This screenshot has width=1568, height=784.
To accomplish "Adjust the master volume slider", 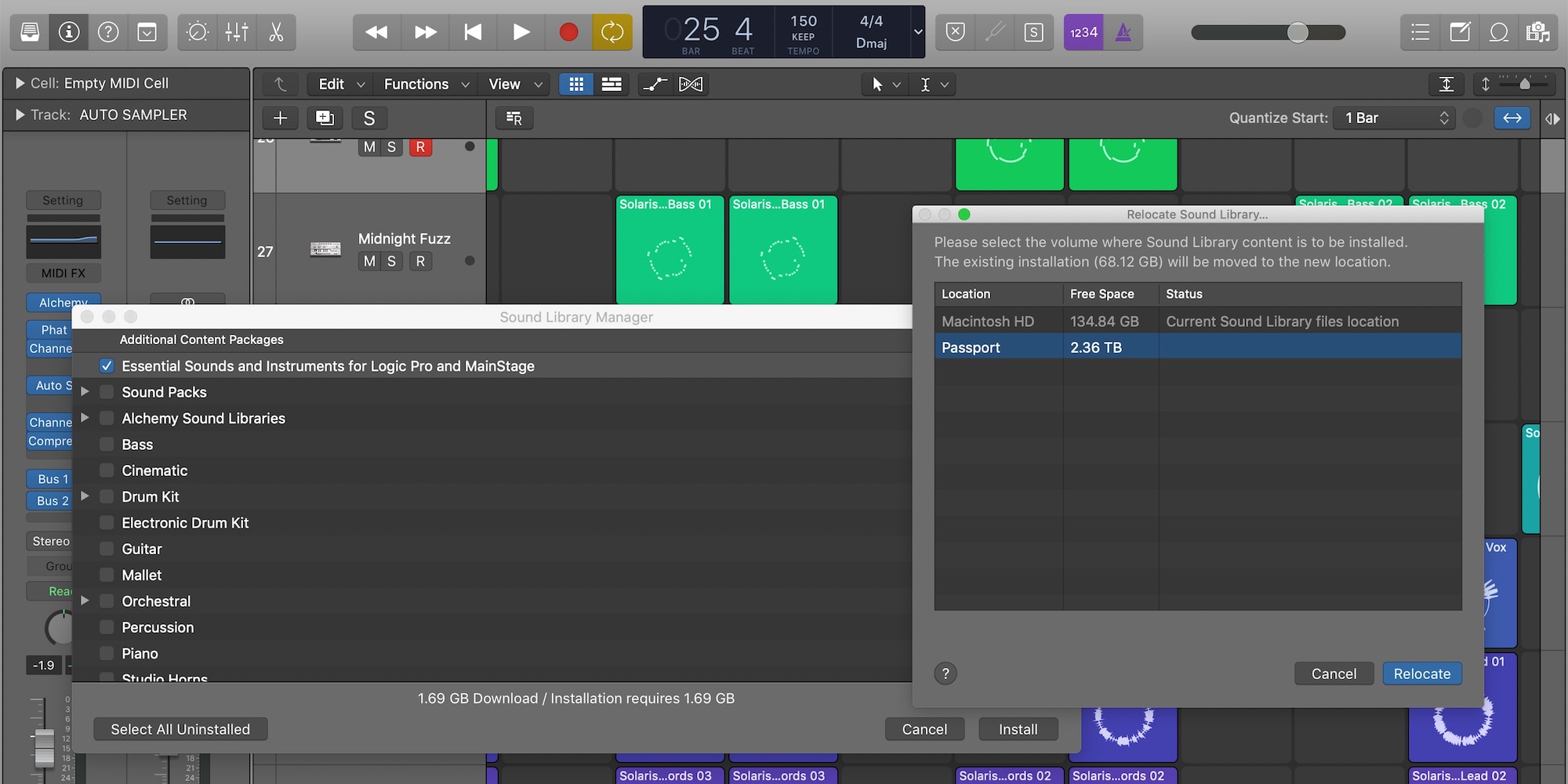I will pos(1298,33).
